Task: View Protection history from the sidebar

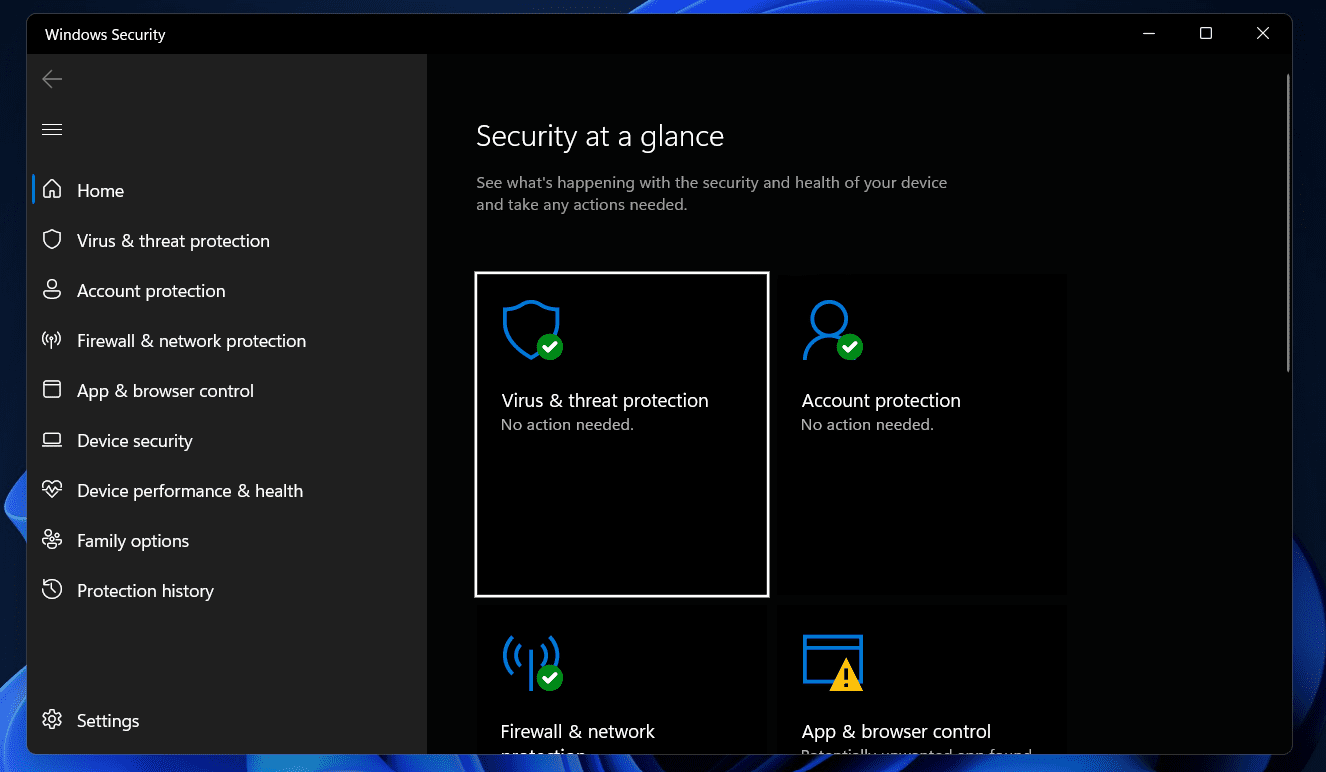Action: click(x=145, y=590)
